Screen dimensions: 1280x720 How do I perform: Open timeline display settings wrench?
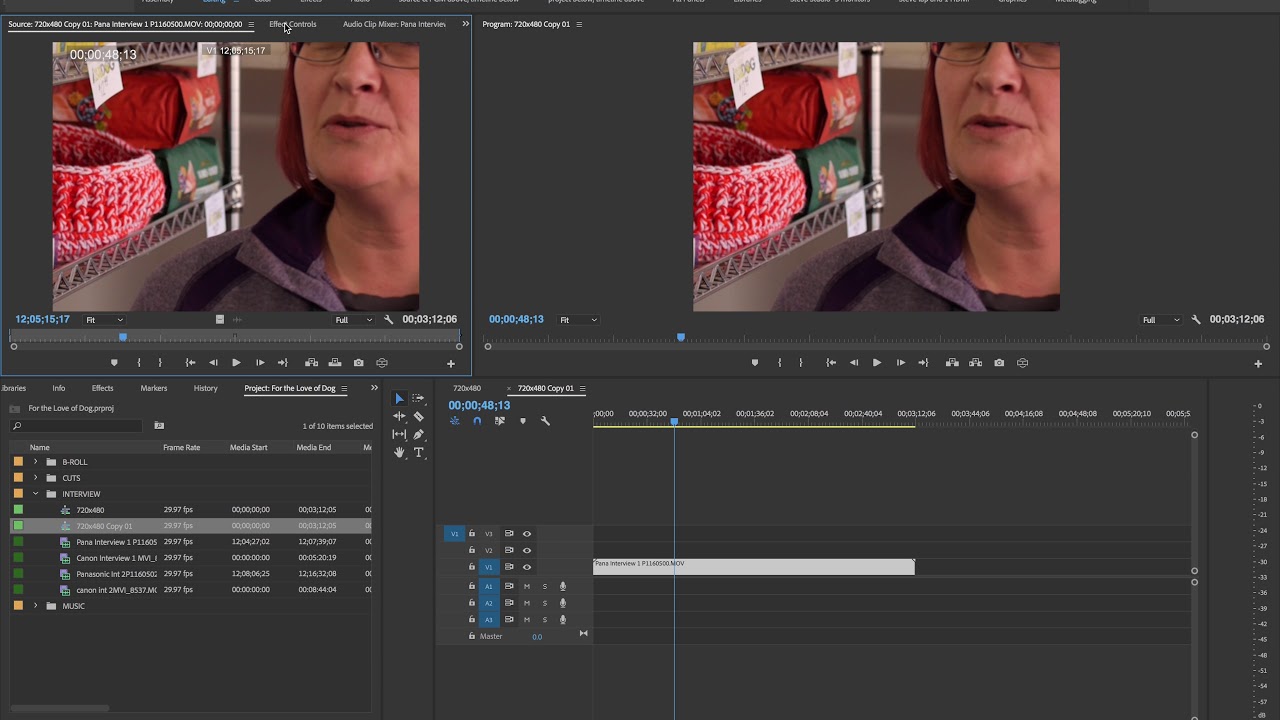(545, 421)
